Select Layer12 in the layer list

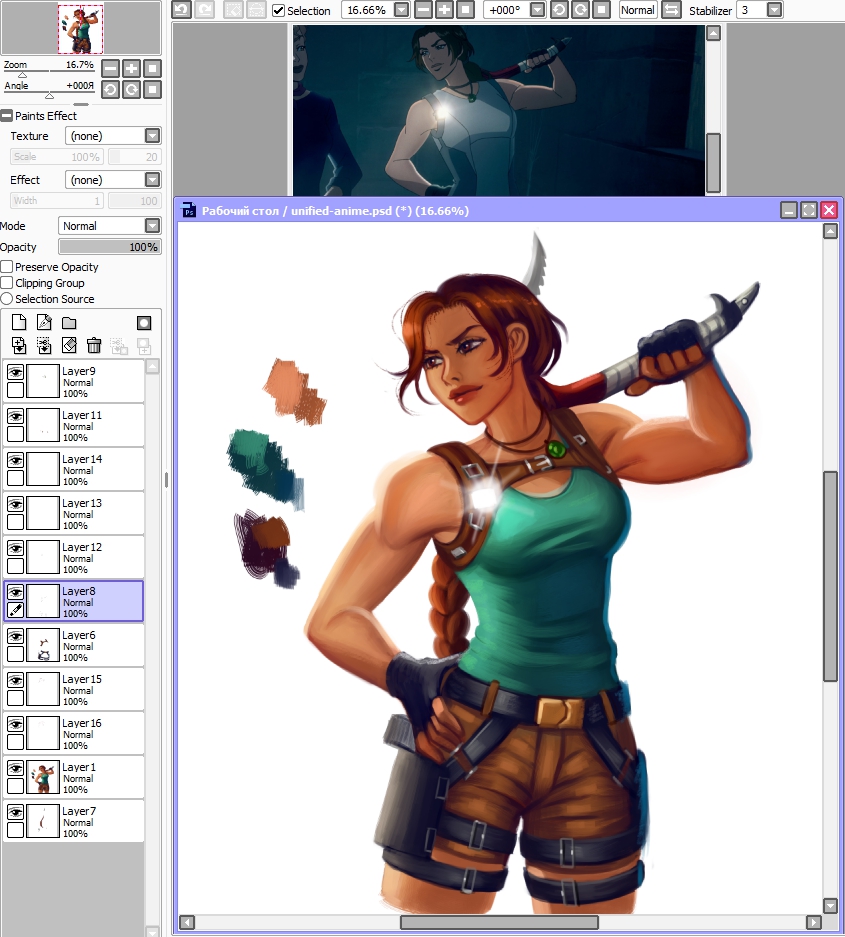[x=74, y=557]
